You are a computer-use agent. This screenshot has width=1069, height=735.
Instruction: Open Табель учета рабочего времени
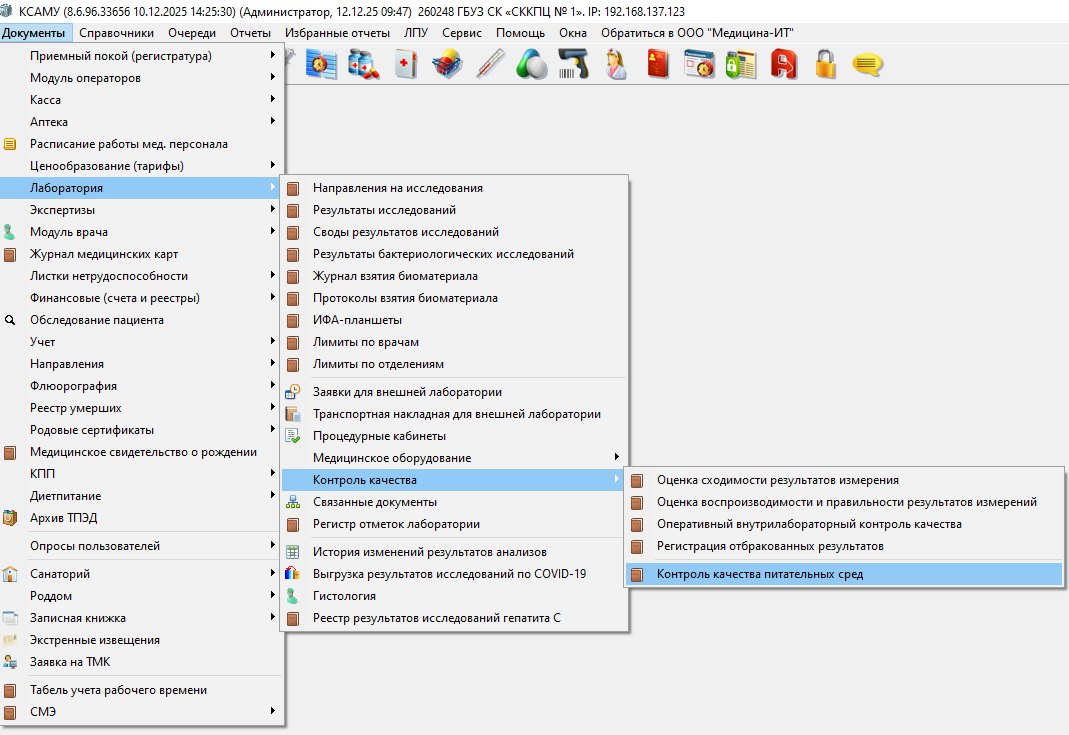[118, 690]
